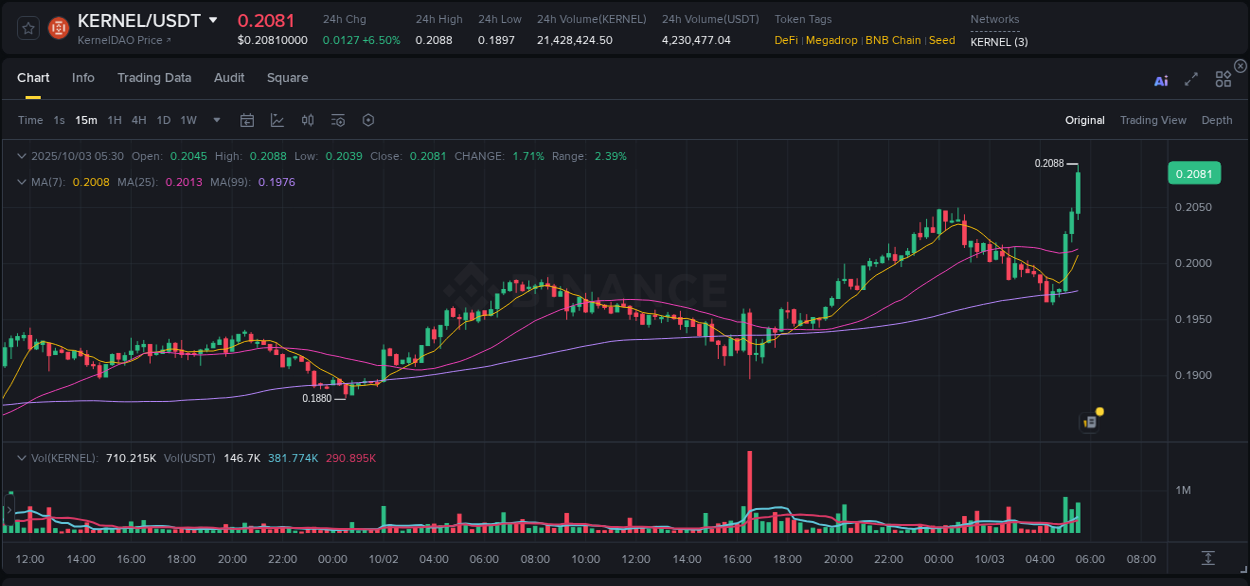Open the KERNEL/USDT pair dropdown

(211, 20)
